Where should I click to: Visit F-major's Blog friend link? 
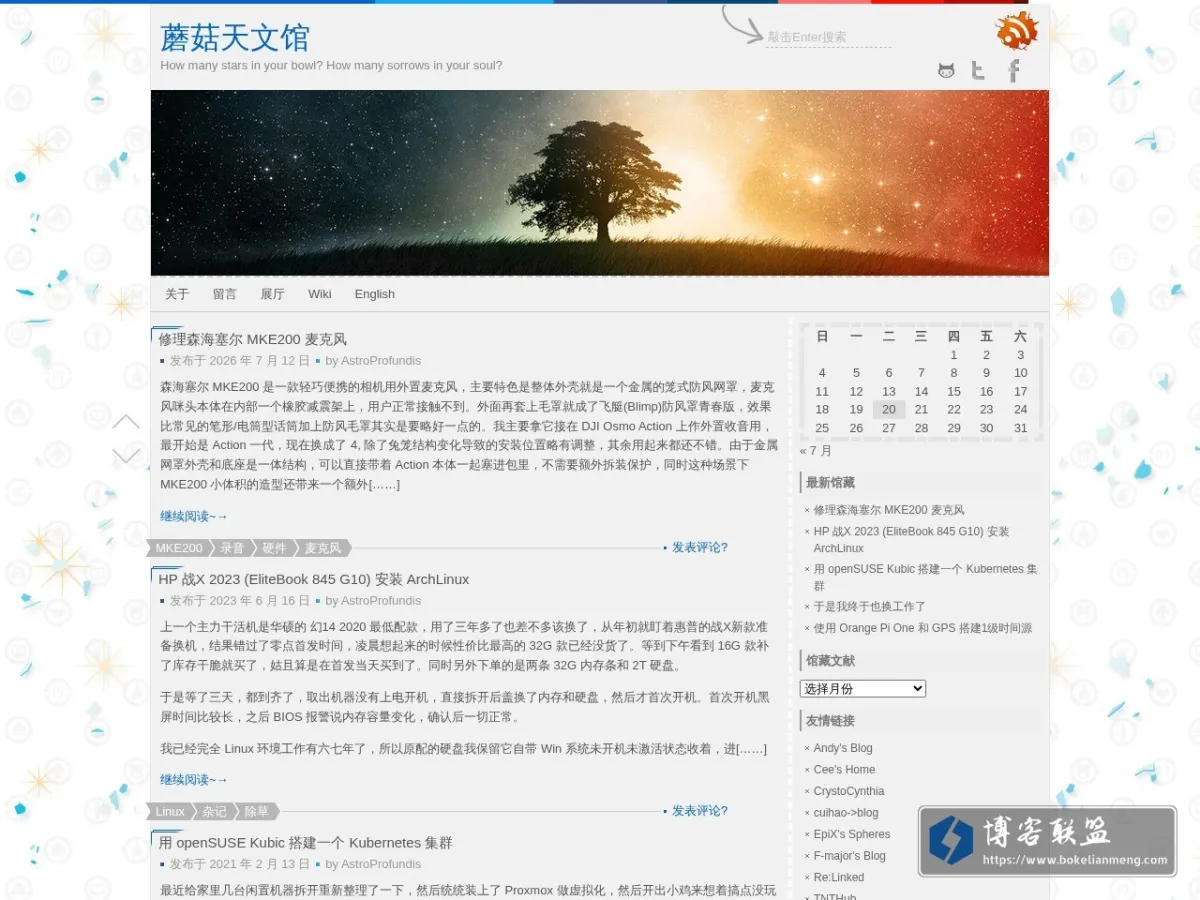pyautogui.click(x=849, y=856)
